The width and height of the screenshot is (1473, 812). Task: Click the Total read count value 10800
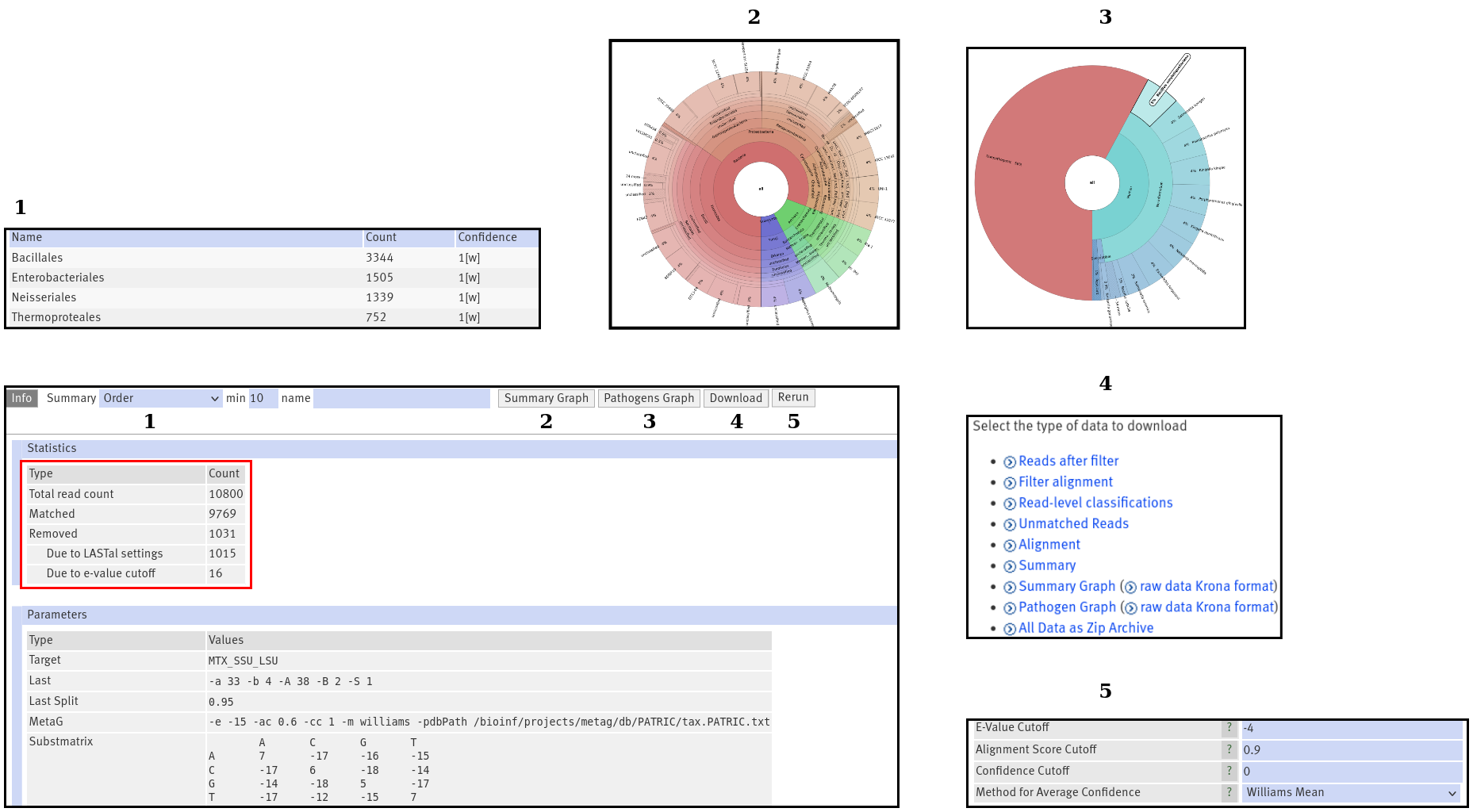[x=226, y=494]
